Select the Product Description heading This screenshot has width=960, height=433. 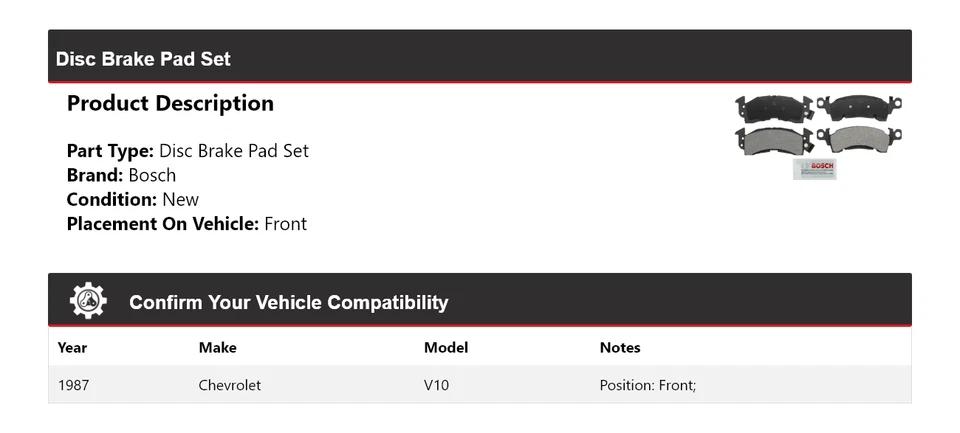(170, 103)
